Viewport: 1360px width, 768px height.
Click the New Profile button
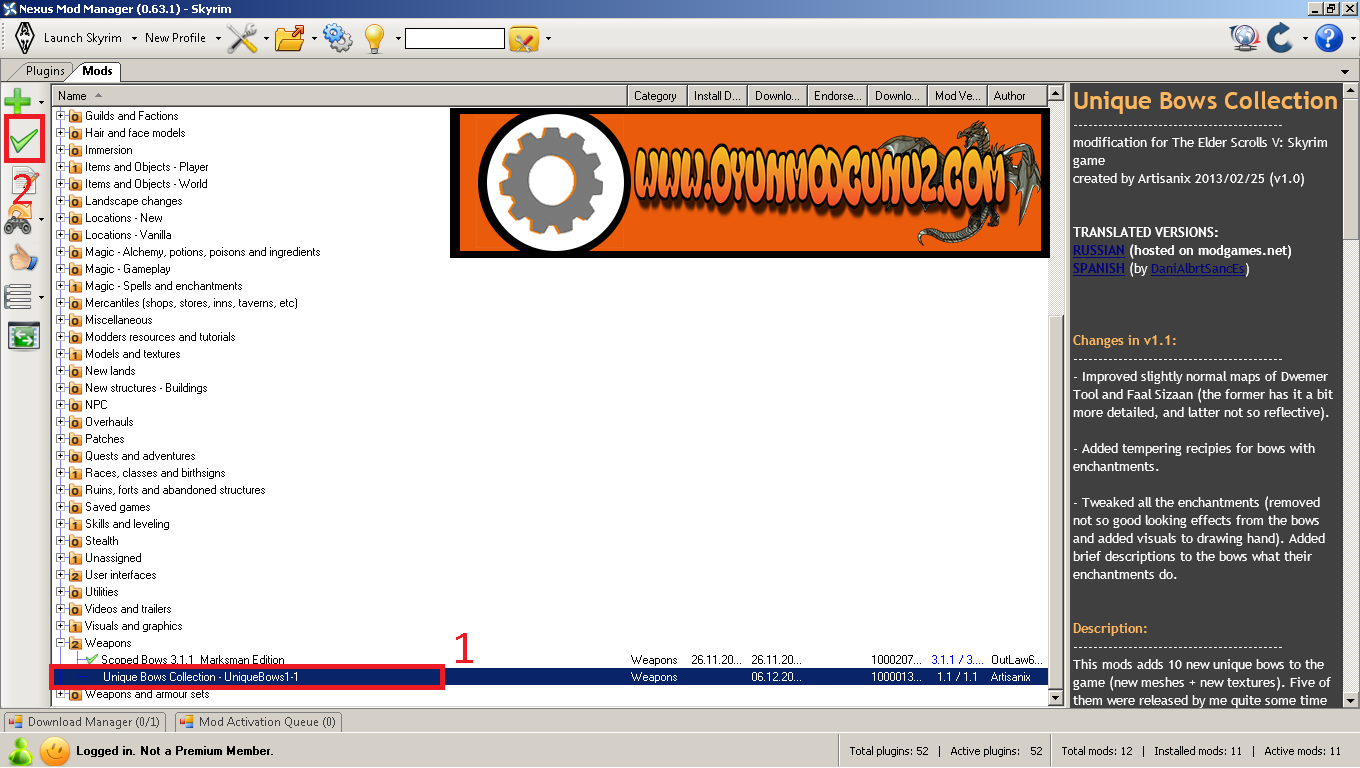click(176, 38)
